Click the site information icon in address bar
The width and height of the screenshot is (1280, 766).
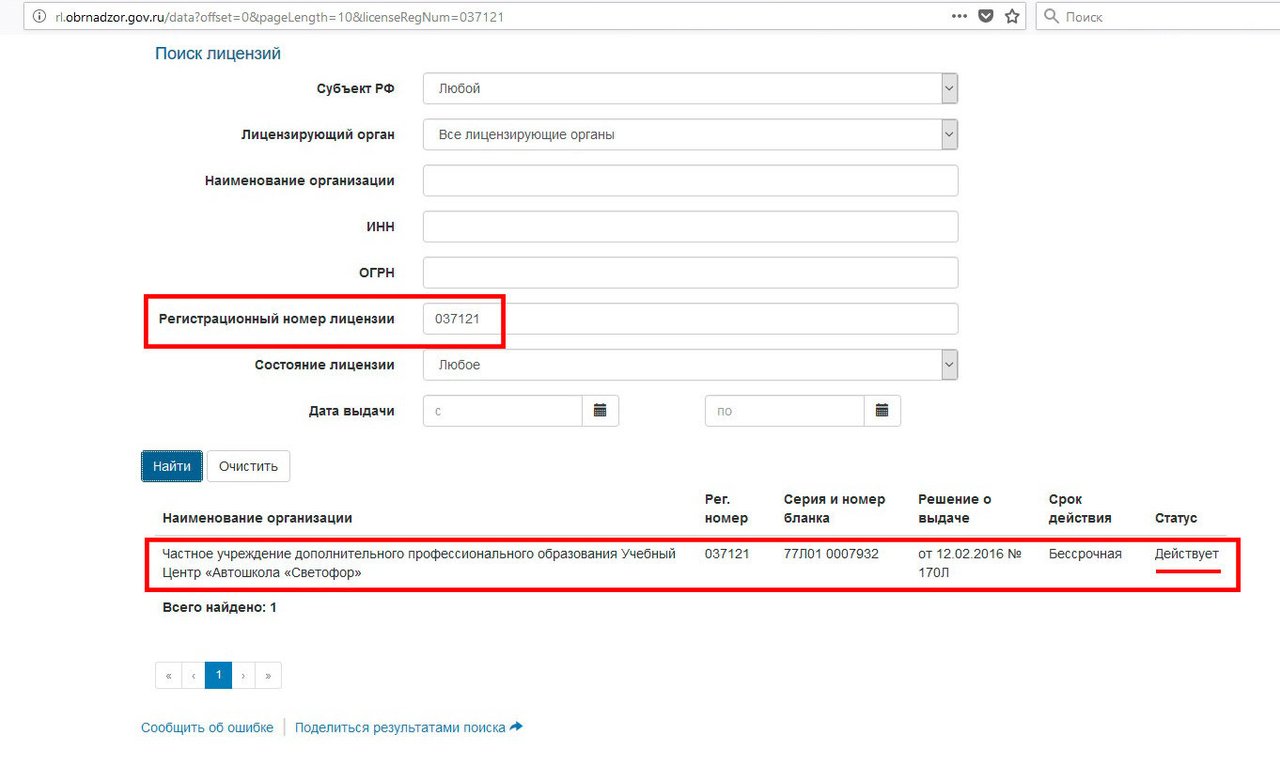click(x=38, y=17)
